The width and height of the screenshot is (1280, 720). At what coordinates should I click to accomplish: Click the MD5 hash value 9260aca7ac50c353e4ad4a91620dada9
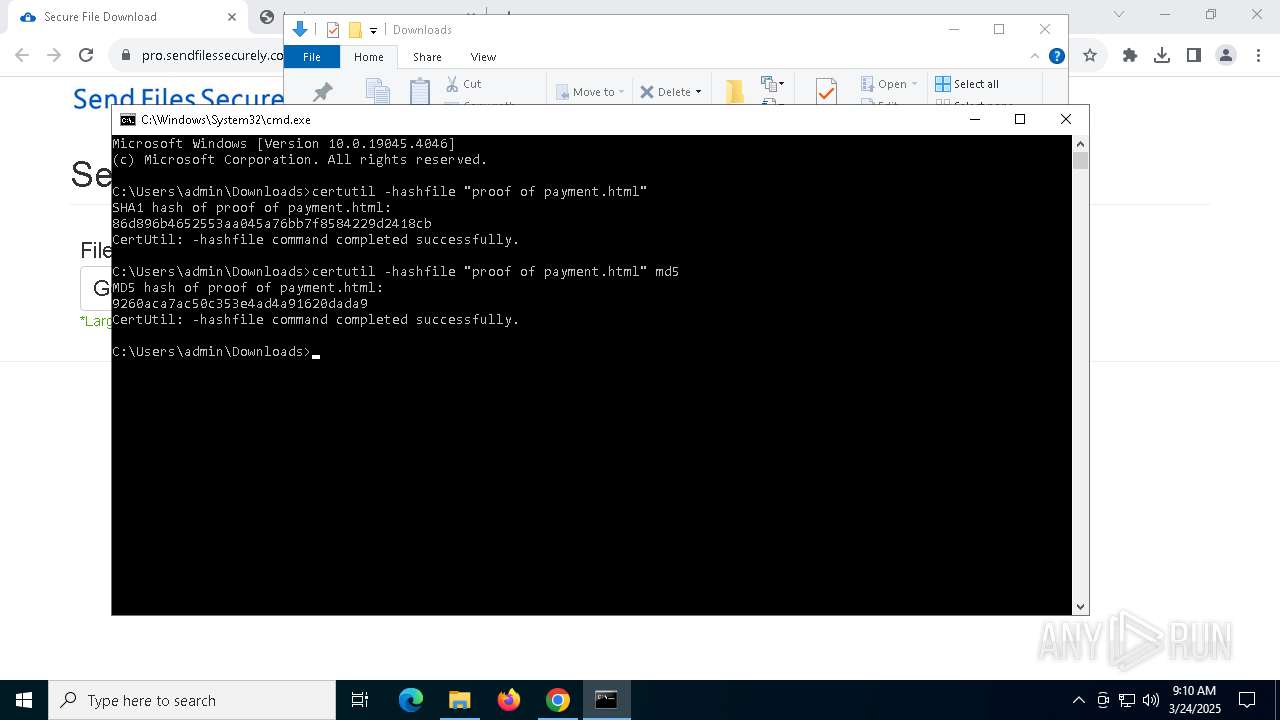pos(240,304)
